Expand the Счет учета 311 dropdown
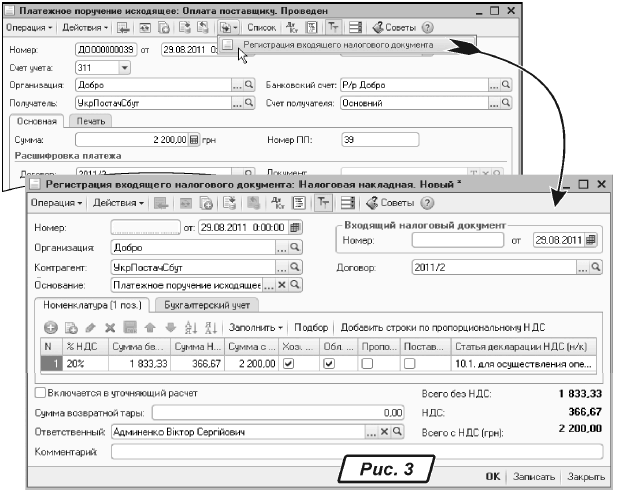This screenshot has width=617, height=493. coord(125,67)
